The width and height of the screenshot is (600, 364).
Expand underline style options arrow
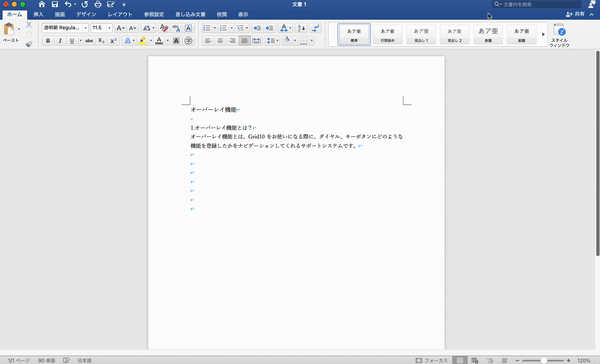80,41
